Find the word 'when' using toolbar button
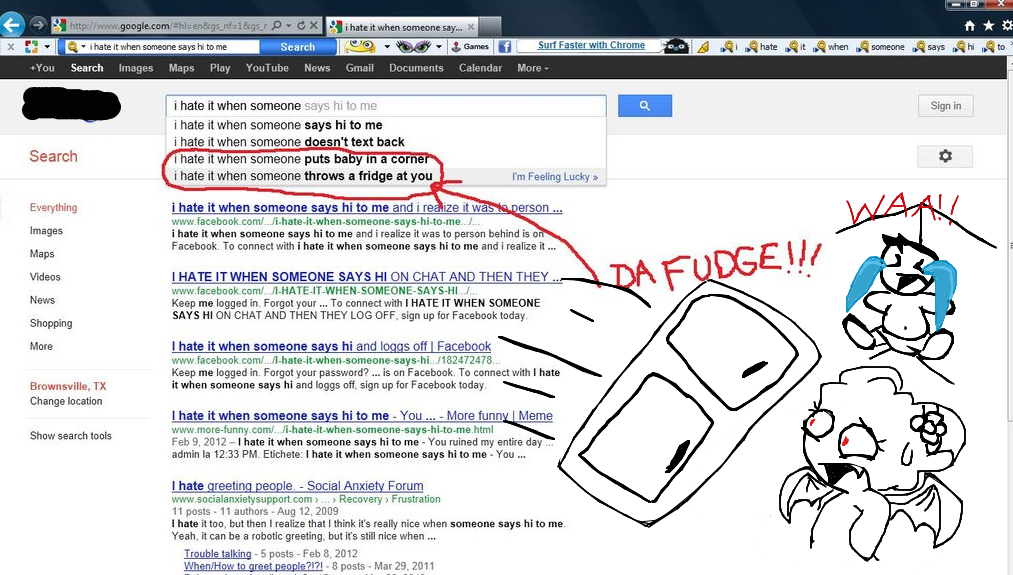 831,47
